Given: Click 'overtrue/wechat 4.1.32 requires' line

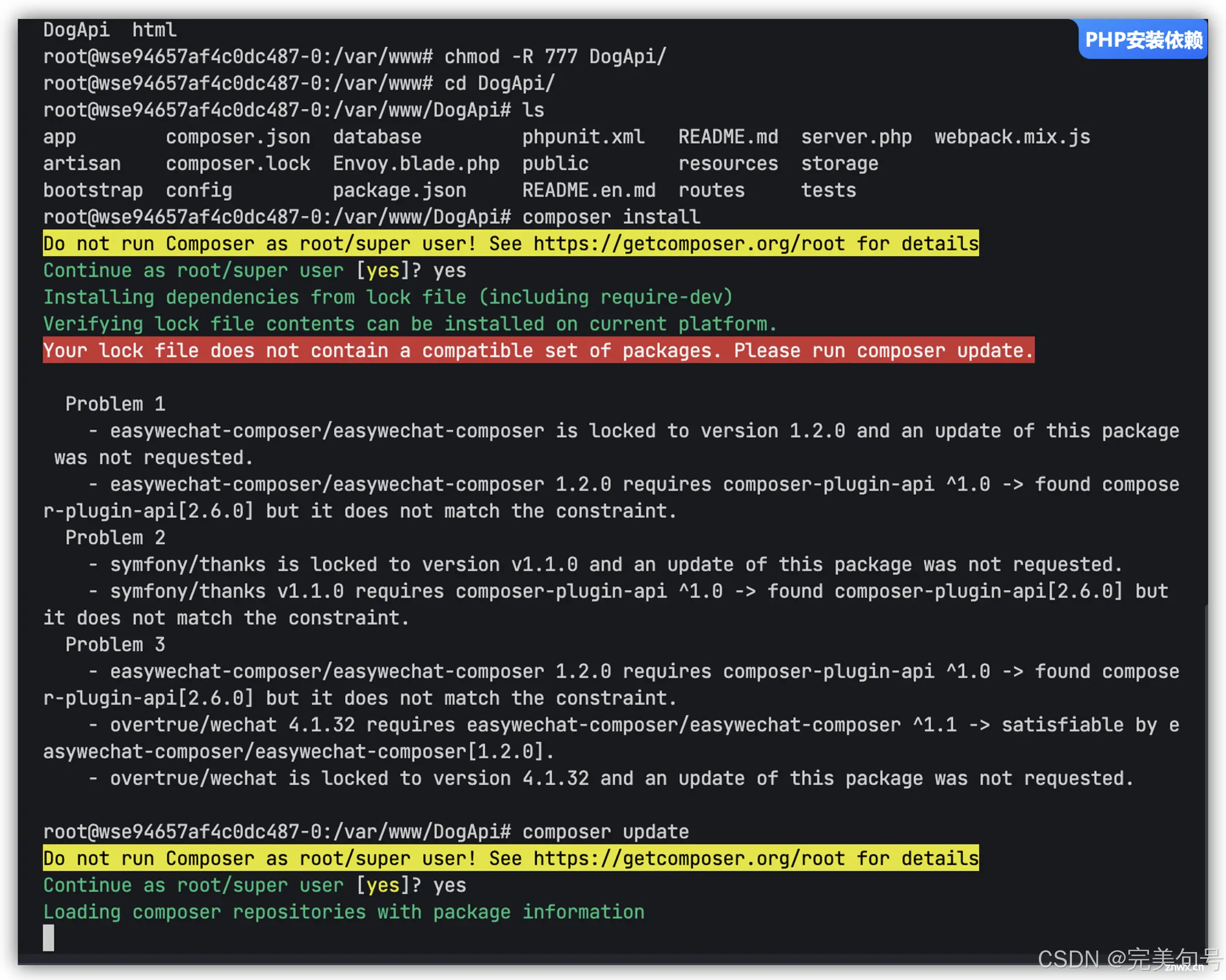Looking at the screenshot, I should click(x=611, y=738).
